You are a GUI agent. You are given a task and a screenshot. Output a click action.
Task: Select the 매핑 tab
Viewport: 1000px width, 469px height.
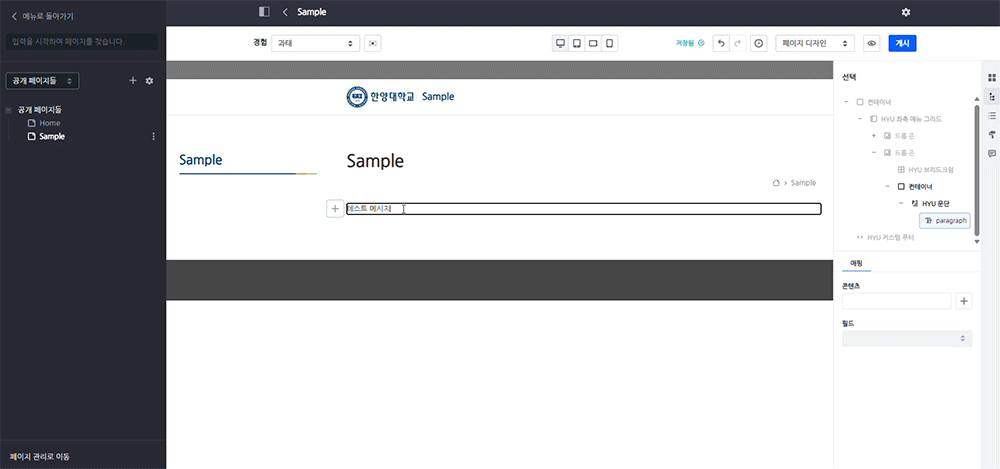(x=856, y=262)
